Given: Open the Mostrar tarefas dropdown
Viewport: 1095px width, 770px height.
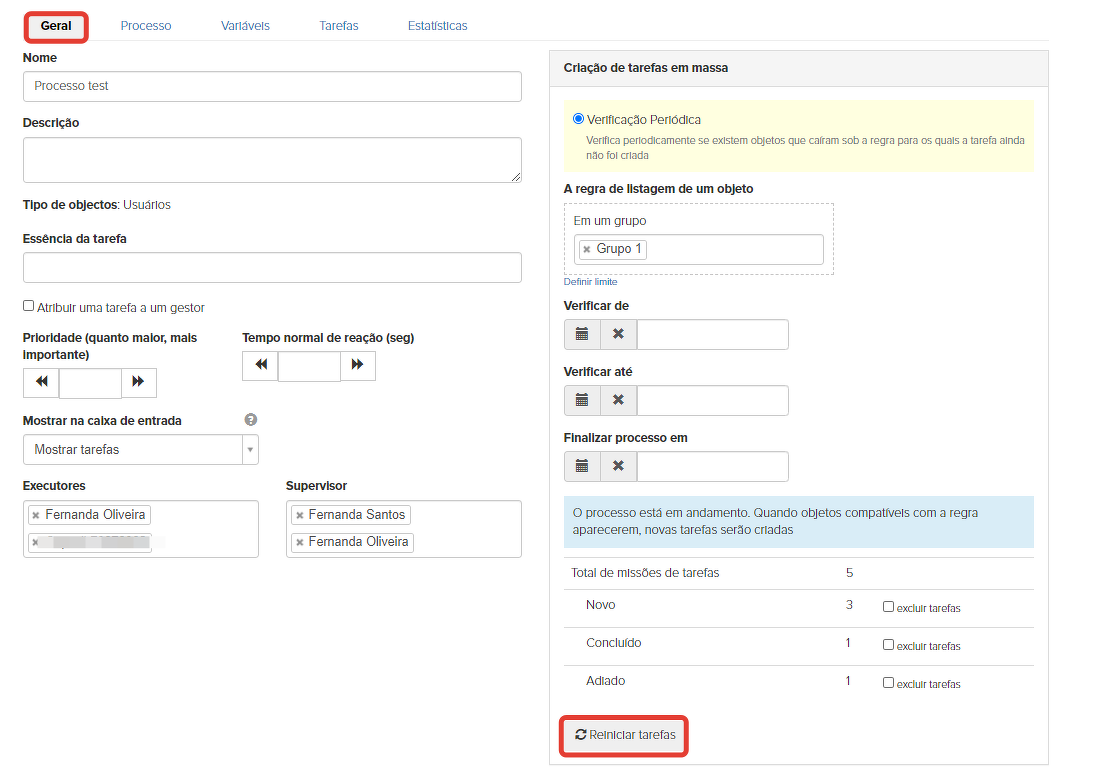Looking at the screenshot, I should tap(140, 450).
